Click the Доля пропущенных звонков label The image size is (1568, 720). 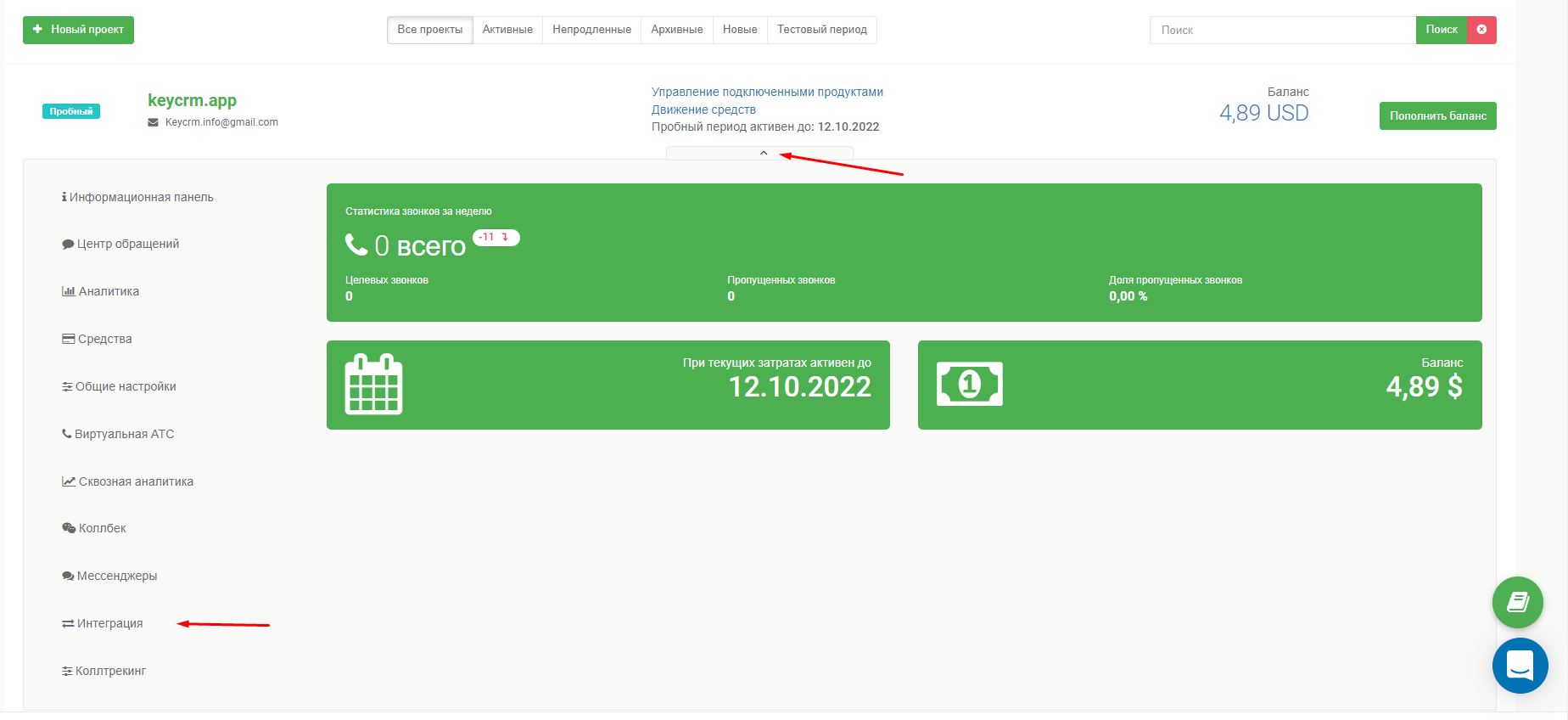(x=1175, y=280)
